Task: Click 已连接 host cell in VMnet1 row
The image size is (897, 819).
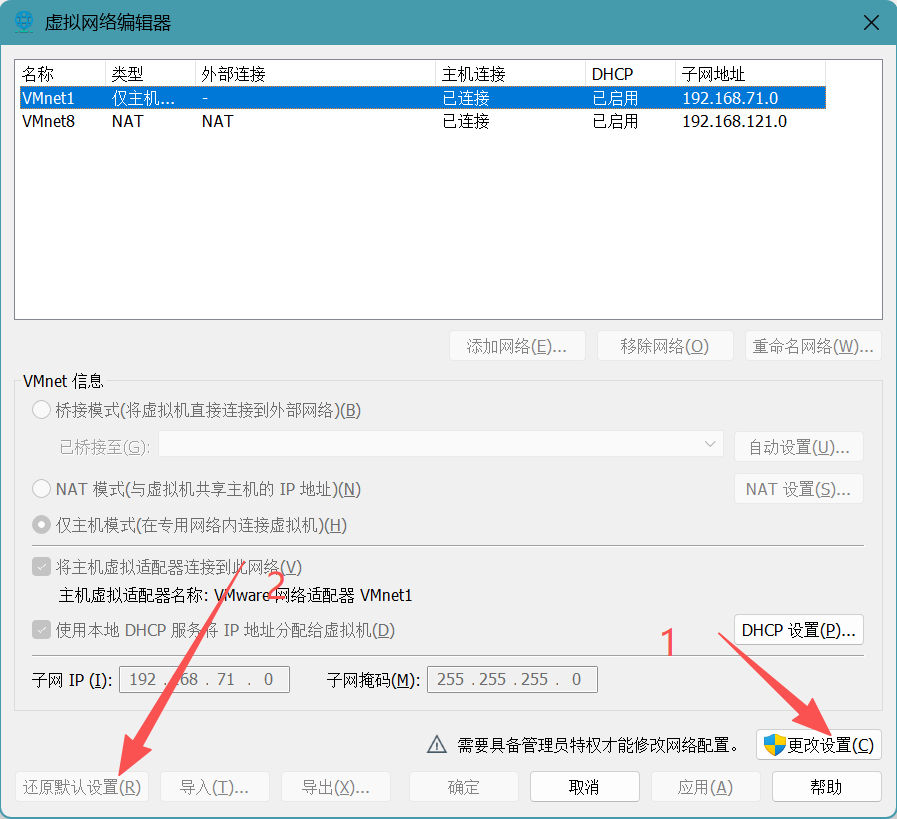Action: click(x=466, y=98)
